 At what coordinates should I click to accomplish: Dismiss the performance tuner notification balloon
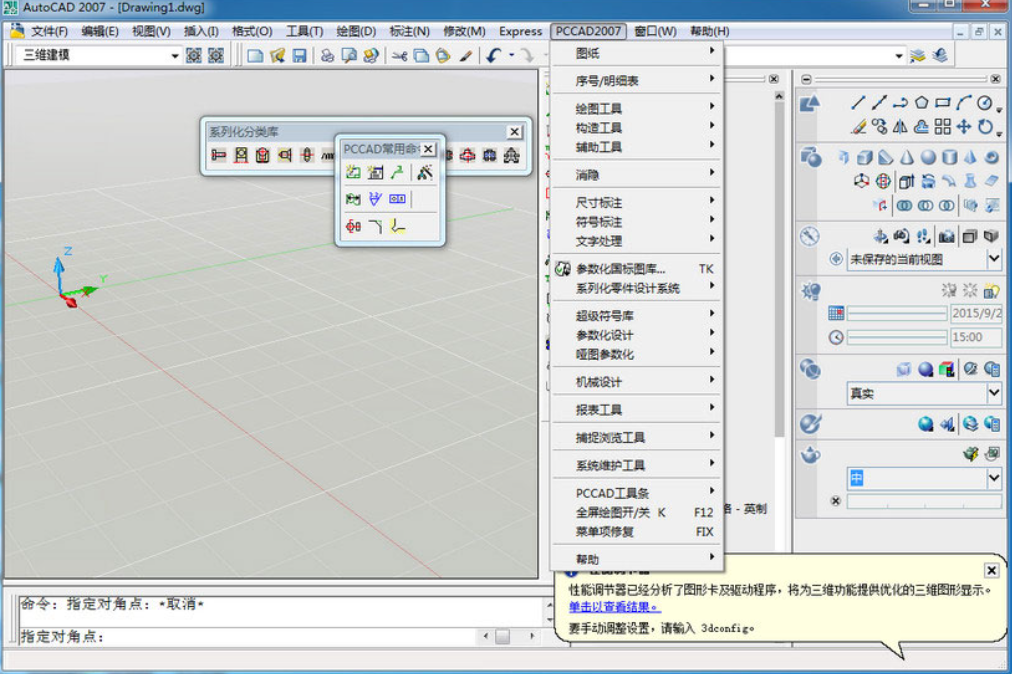(x=991, y=570)
